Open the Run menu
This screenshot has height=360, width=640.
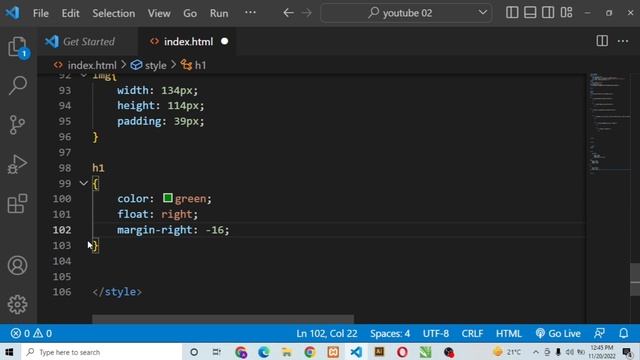(219, 13)
